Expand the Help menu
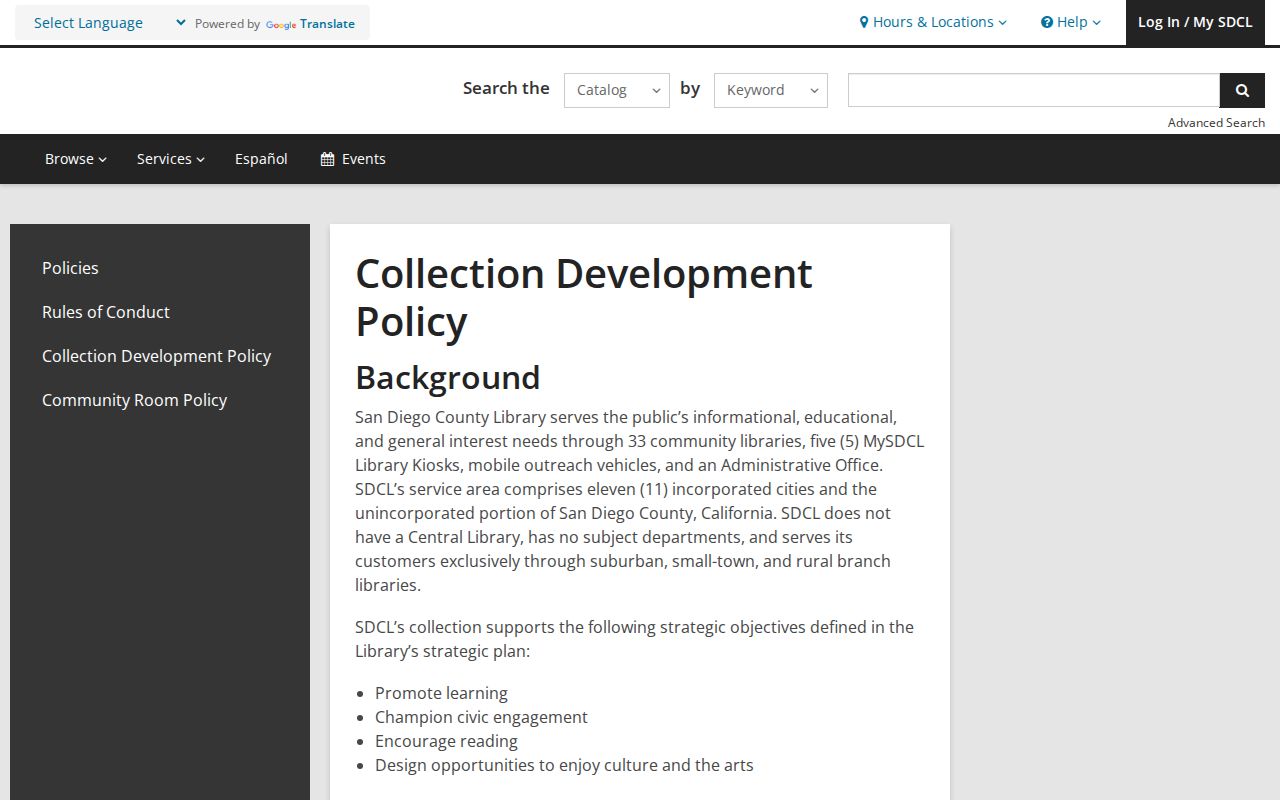The image size is (1280, 800). click(1071, 22)
